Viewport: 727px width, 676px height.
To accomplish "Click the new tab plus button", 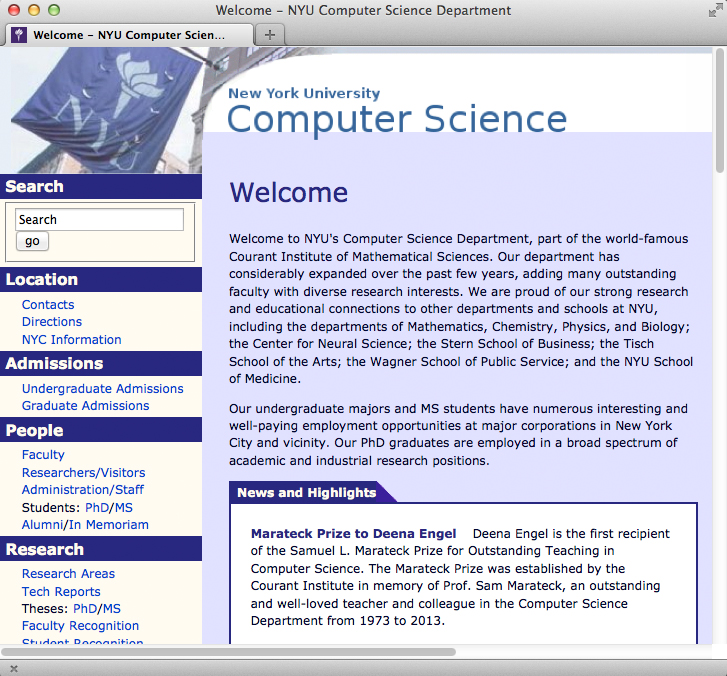I will [x=269, y=34].
